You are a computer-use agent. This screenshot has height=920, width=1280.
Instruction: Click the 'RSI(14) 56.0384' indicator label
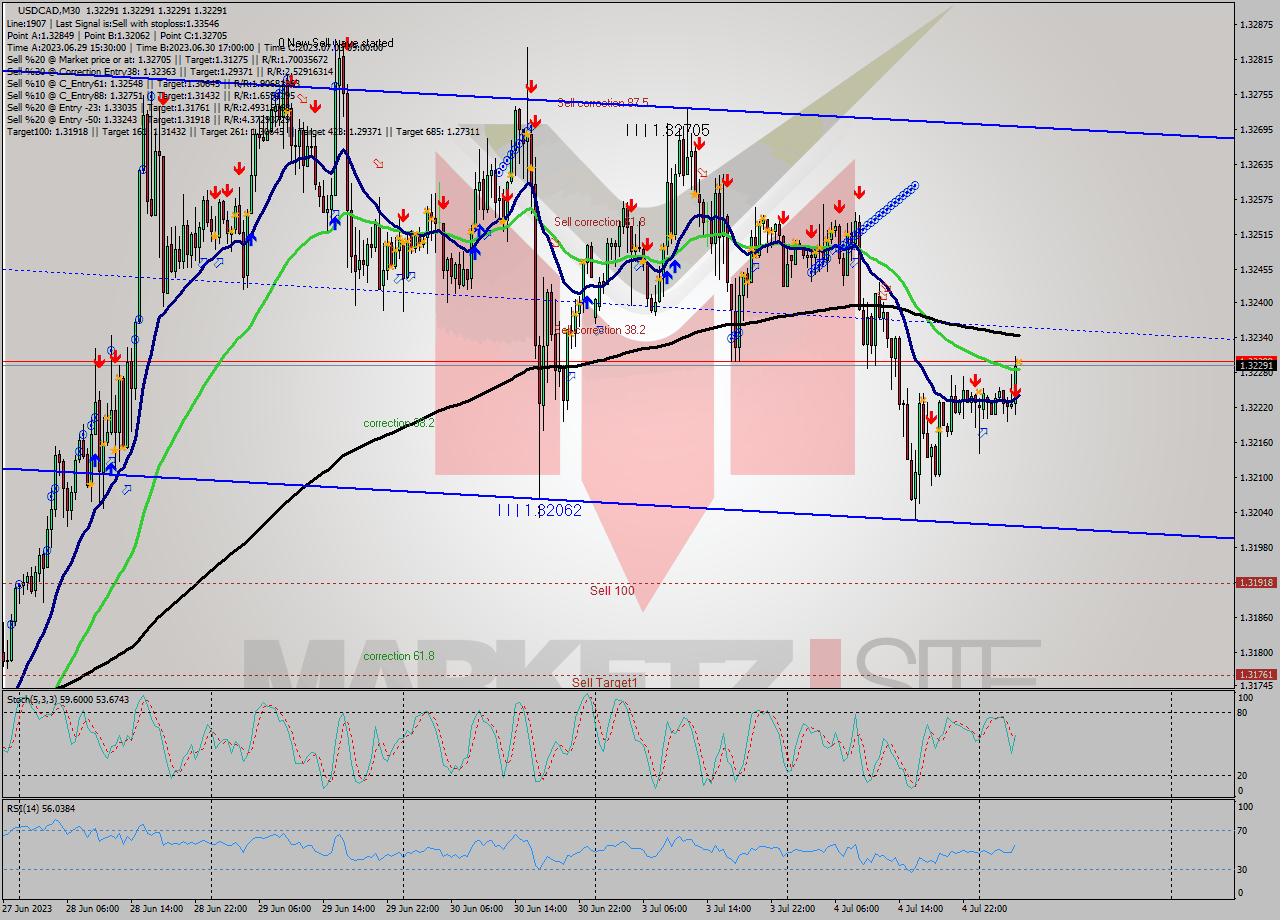tap(41, 808)
